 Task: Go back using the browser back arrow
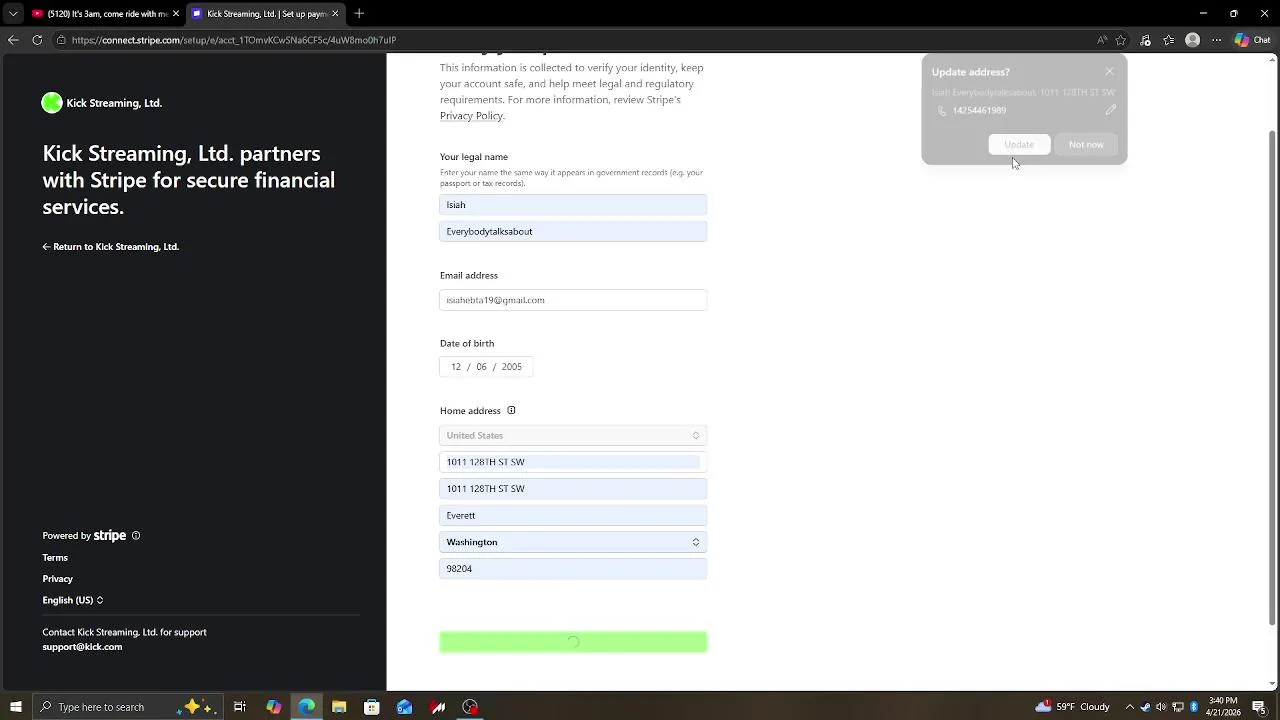click(x=13, y=40)
